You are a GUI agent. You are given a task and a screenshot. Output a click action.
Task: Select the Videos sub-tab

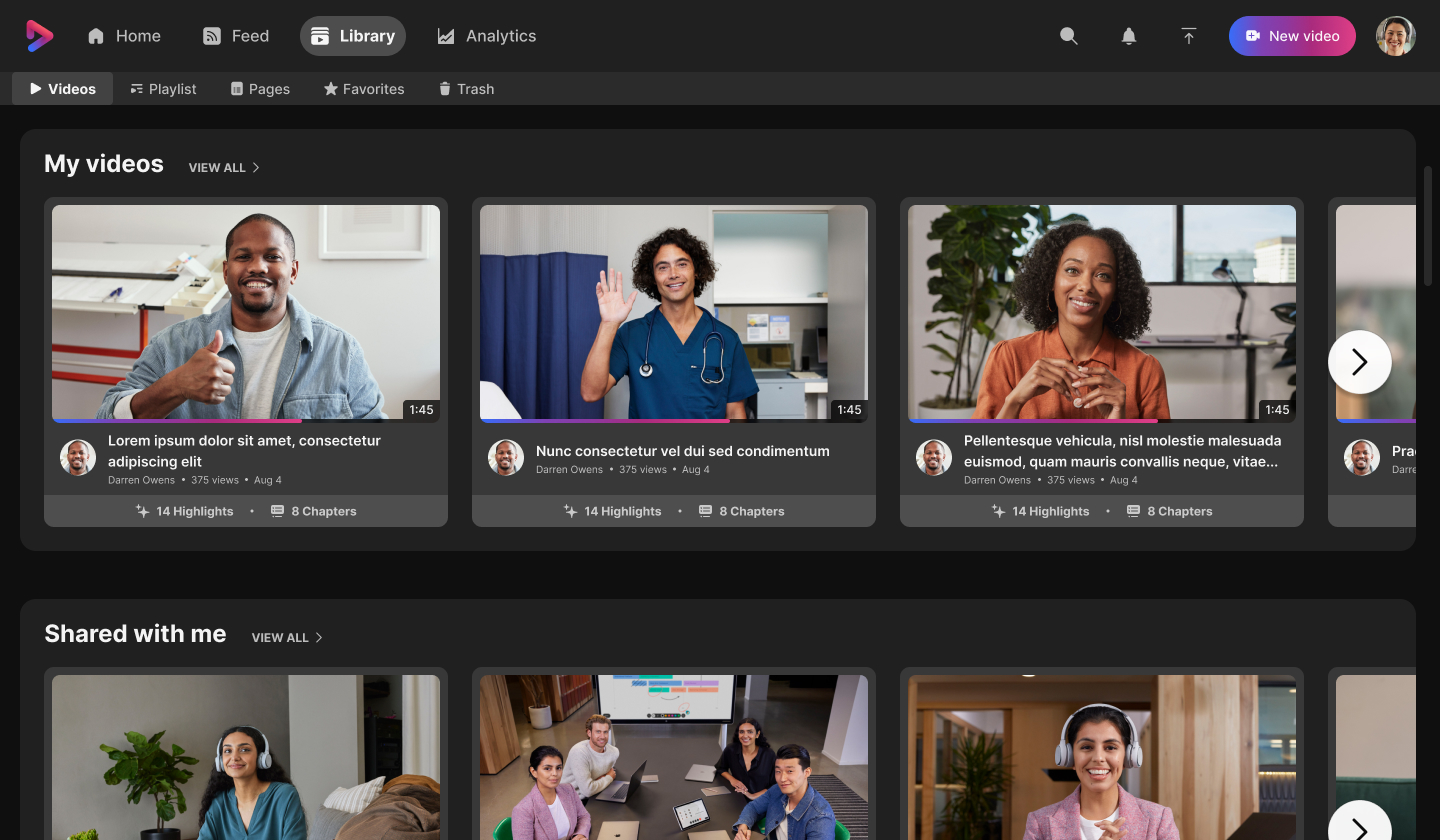point(63,89)
